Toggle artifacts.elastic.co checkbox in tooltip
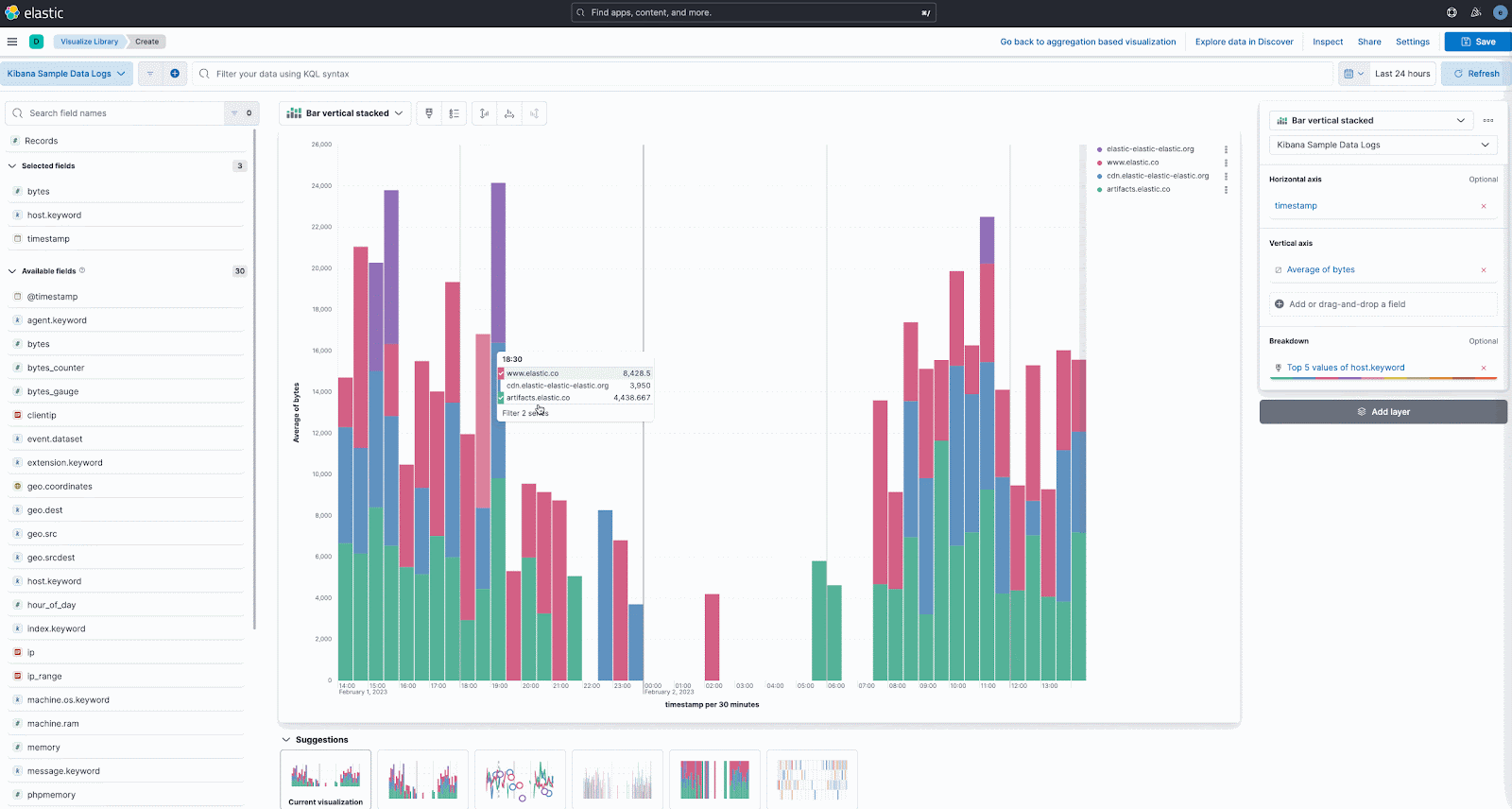 pos(501,398)
